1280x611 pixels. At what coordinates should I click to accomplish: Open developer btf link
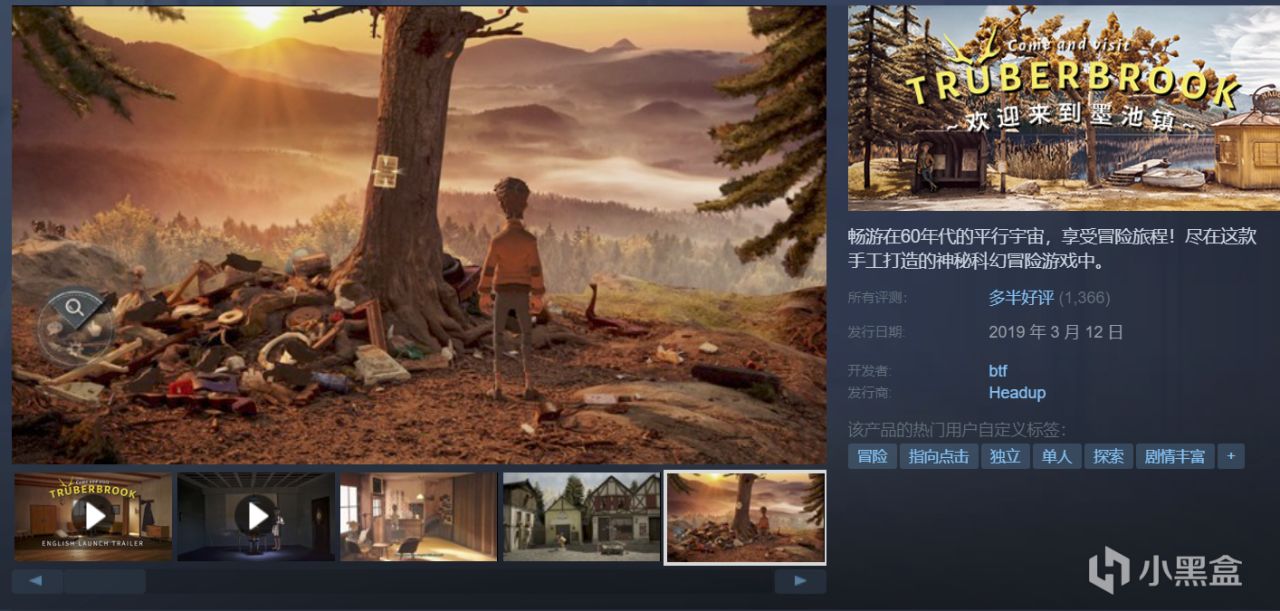(998, 371)
